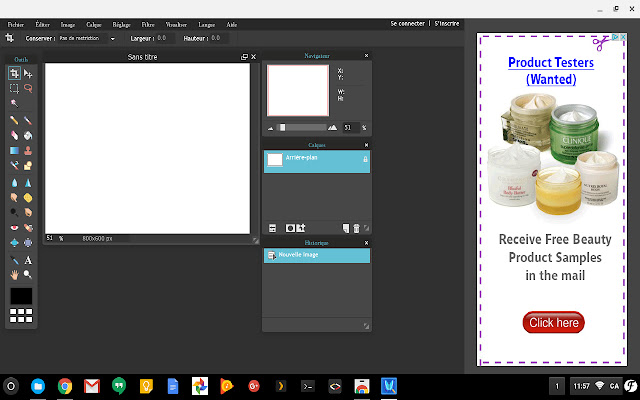Viewport: 640px width, 400px height.
Task: Open Chrome from the taskbar shelf
Action: click(64, 386)
